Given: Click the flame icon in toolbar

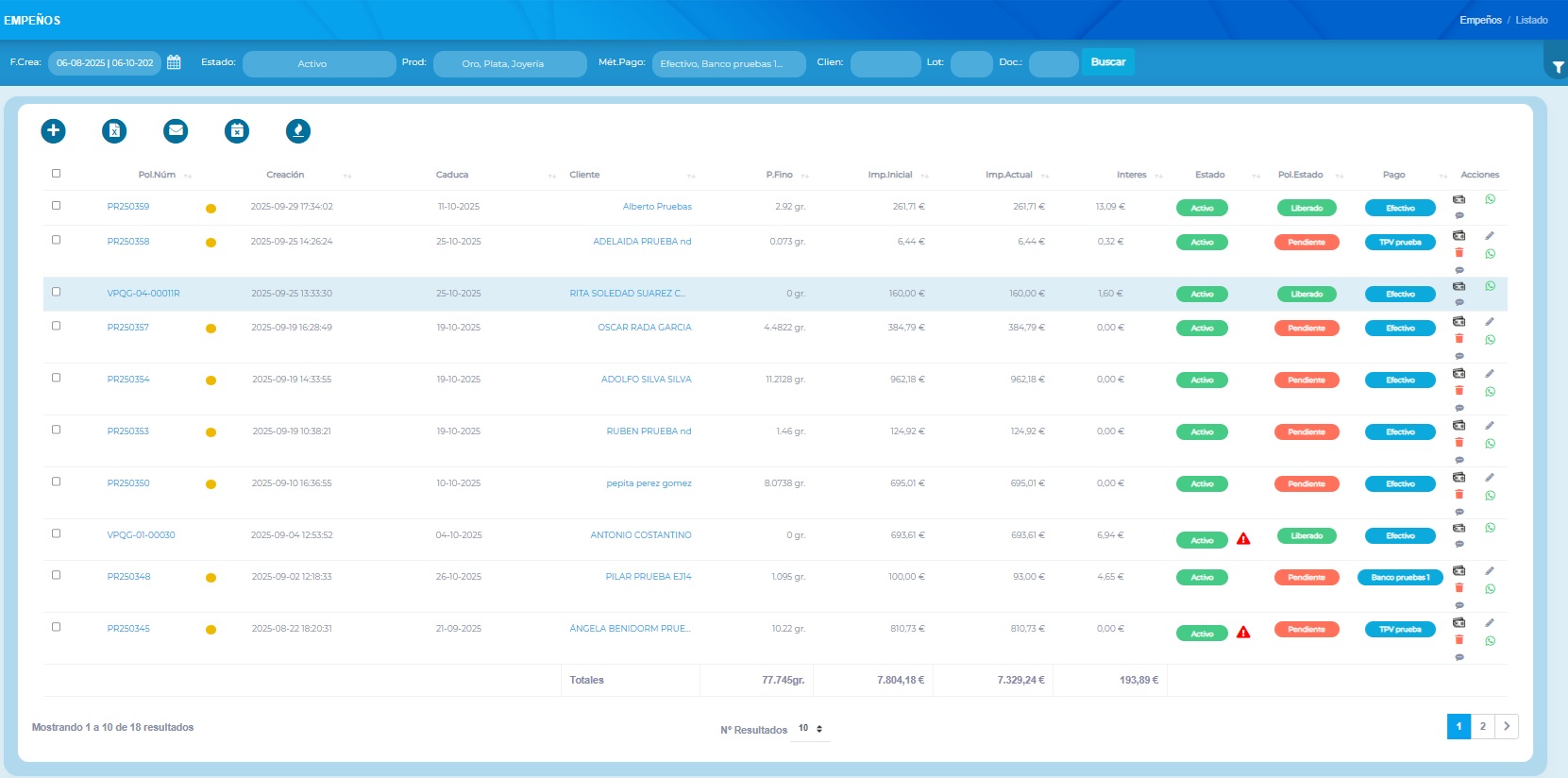Looking at the screenshot, I should click(298, 131).
